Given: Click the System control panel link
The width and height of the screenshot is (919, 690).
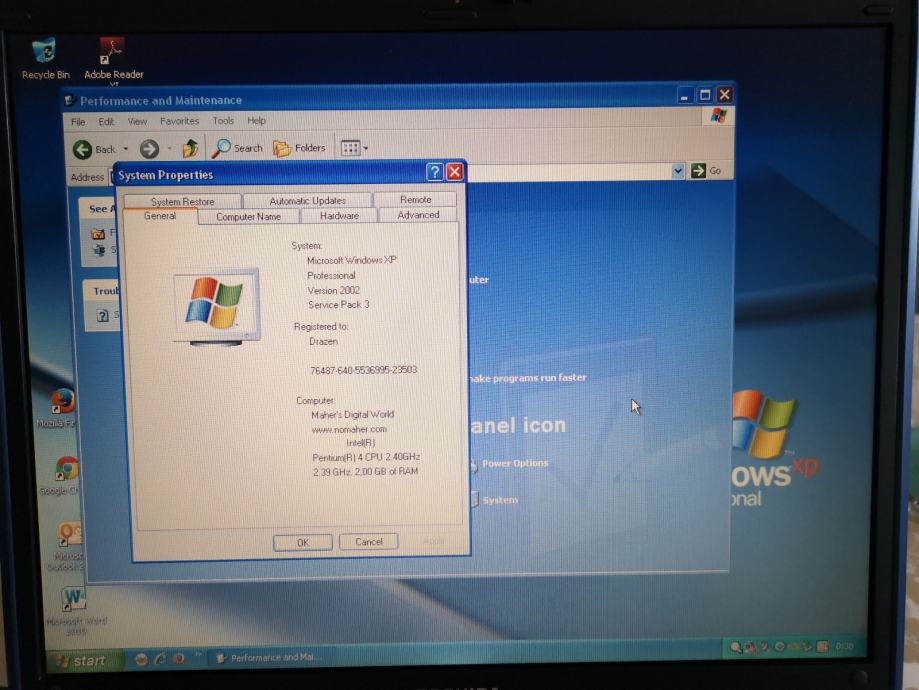Looking at the screenshot, I should click(500, 500).
